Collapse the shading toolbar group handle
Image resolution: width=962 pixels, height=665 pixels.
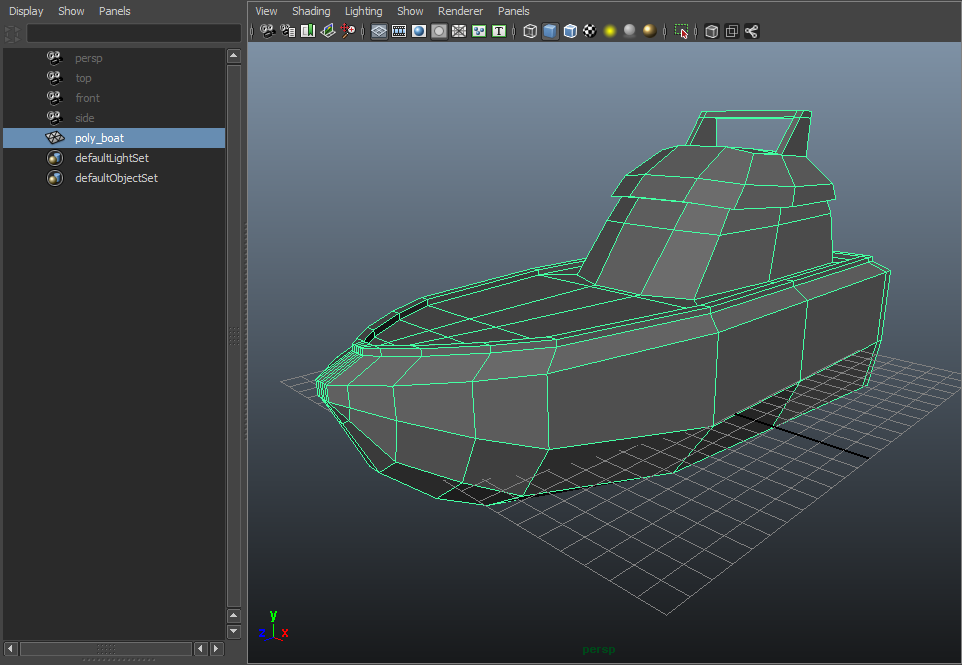[x=514, y=31]
